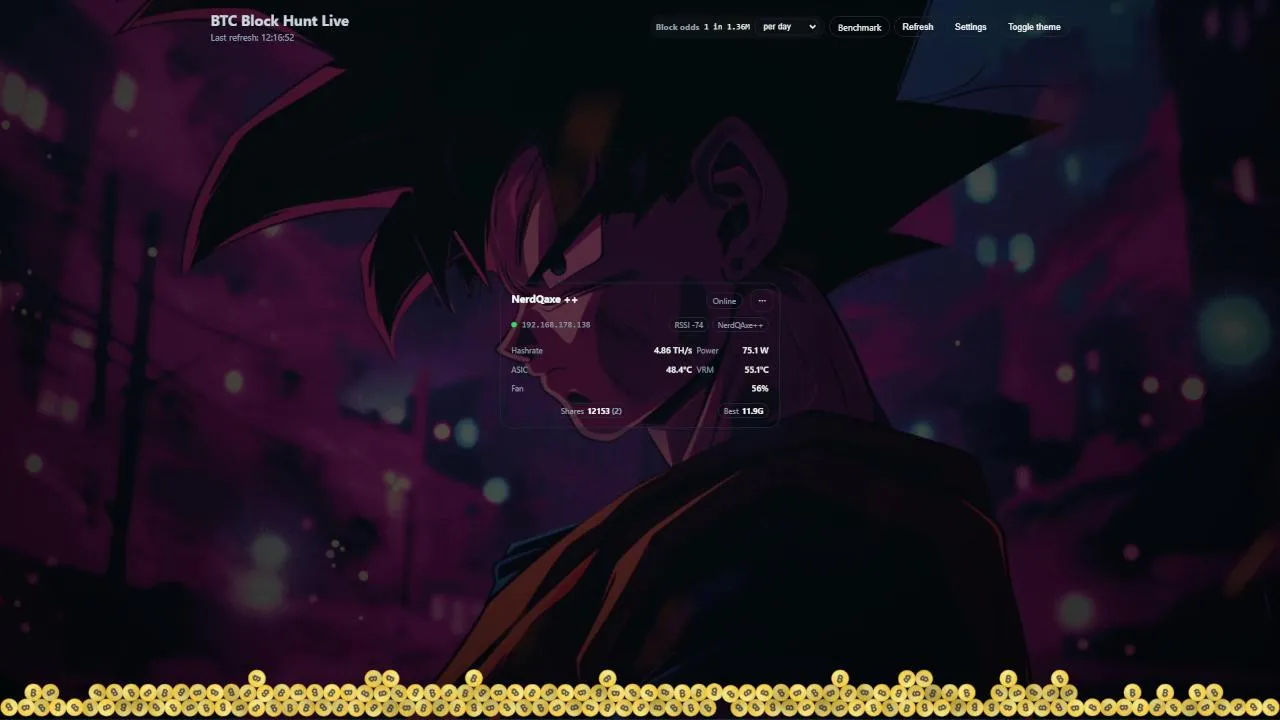Click the IP address 192.168.178.138

tap(556, 325)
